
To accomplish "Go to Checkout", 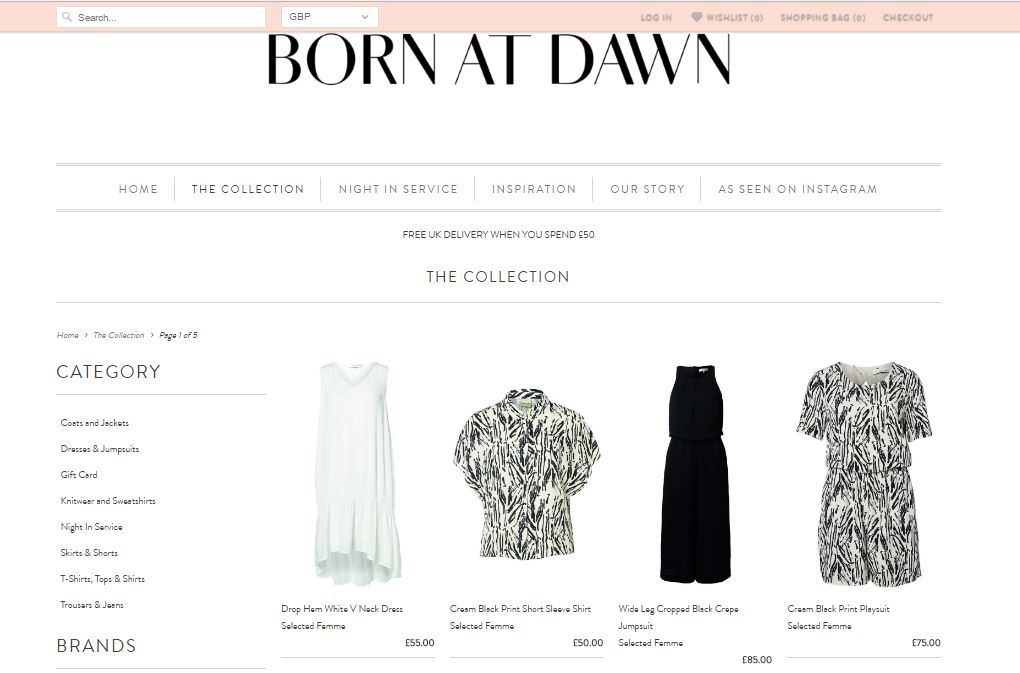I will pyautogui.click(x=908, y=18).
